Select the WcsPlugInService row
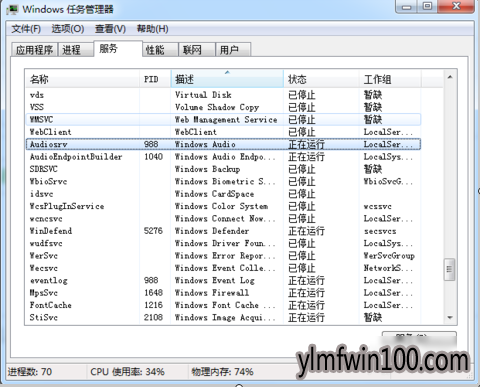 pyautogui.click(x=223, y=206)
